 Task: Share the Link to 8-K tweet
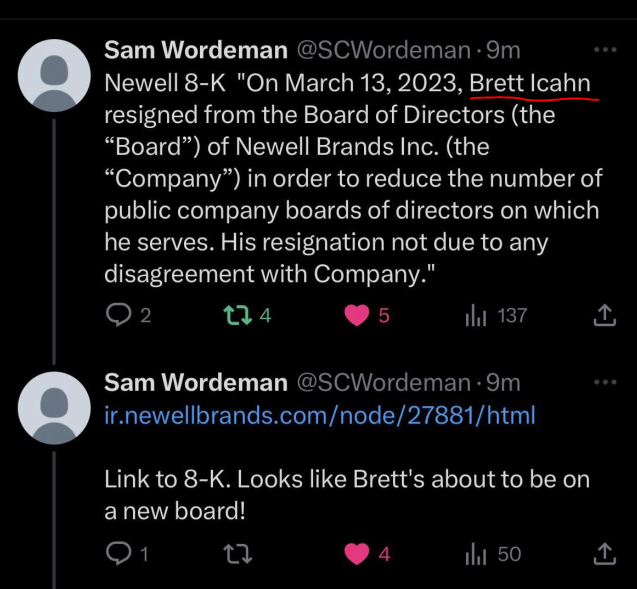(604, 553)
